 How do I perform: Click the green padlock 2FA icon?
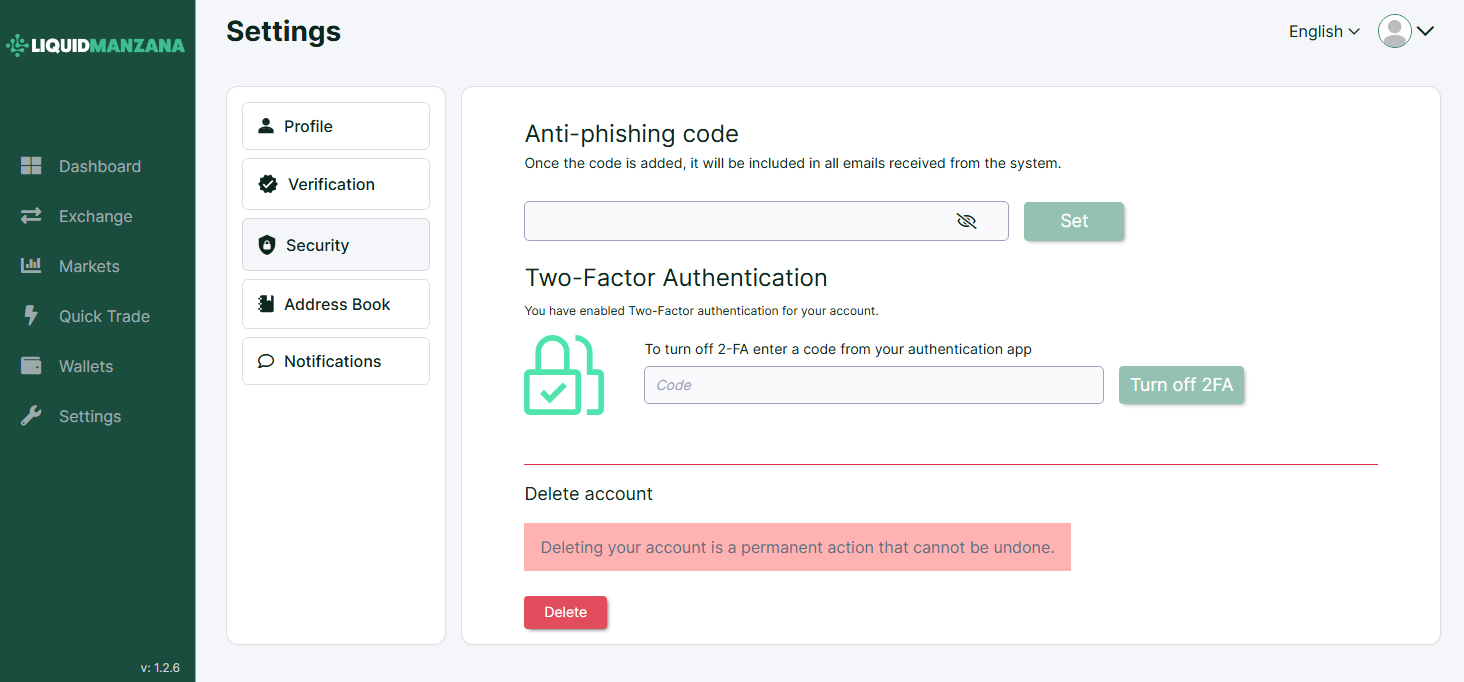[564, 375]
